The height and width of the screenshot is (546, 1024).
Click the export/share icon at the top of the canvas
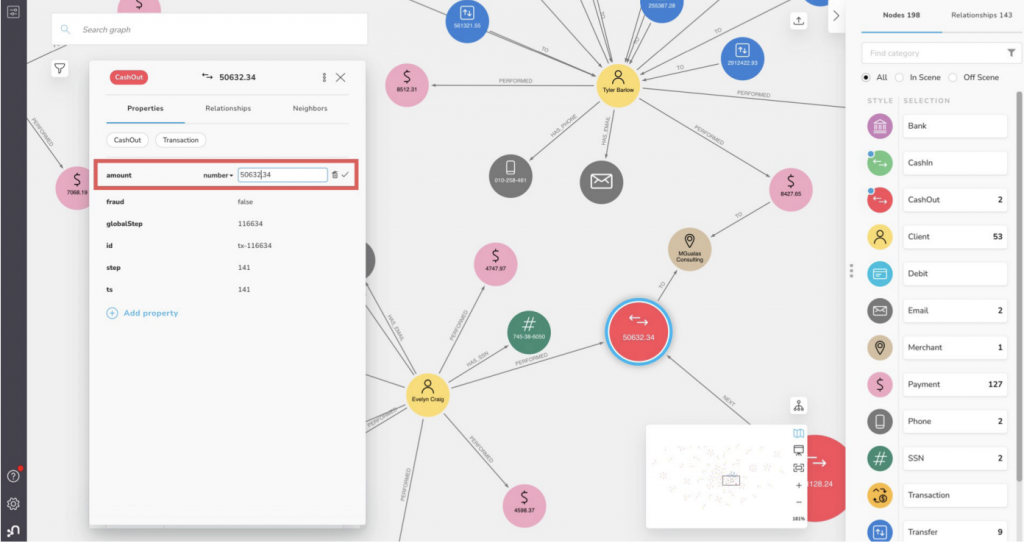pos(798,22)
